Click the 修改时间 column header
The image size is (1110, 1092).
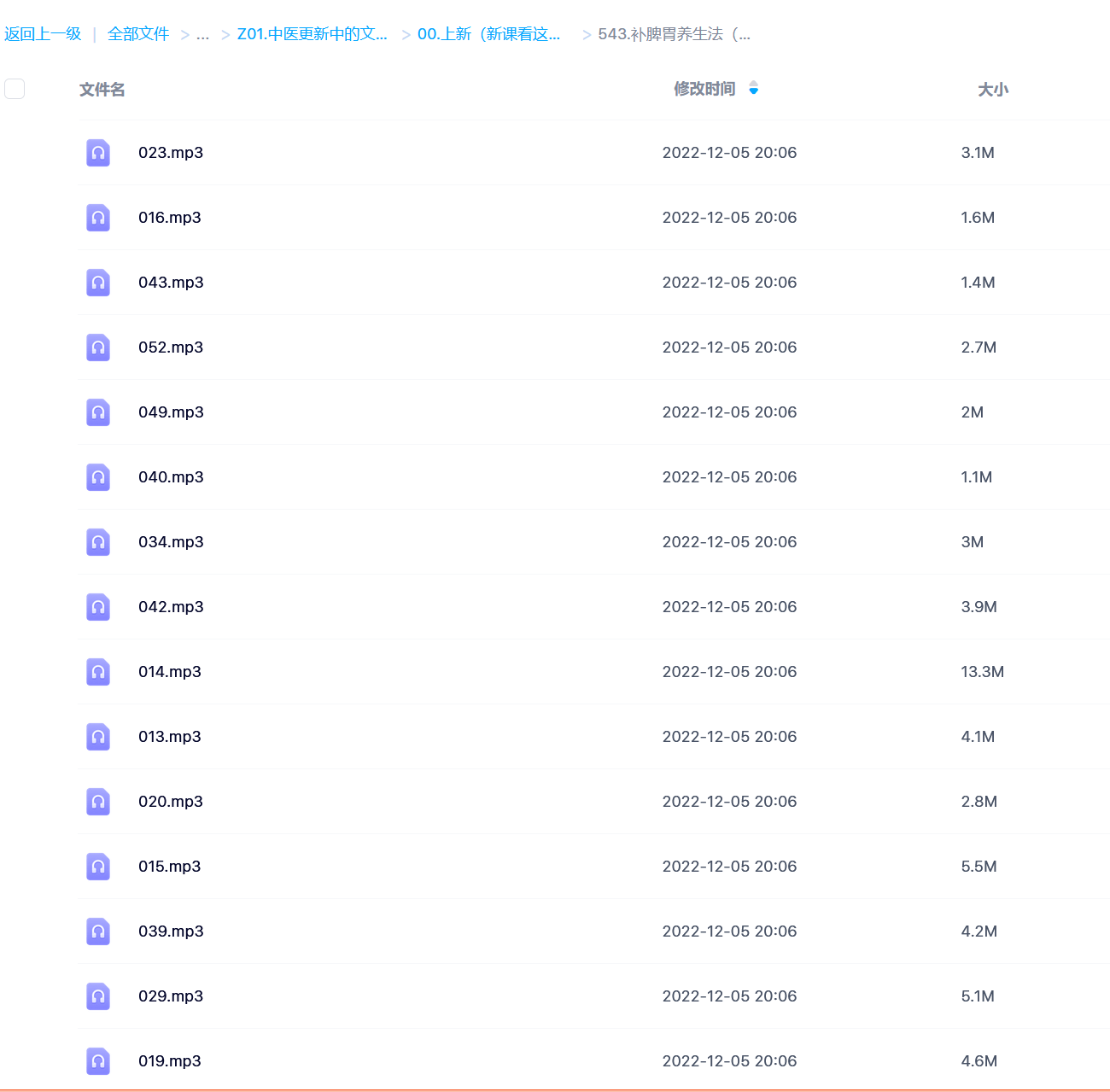(704, 89)
